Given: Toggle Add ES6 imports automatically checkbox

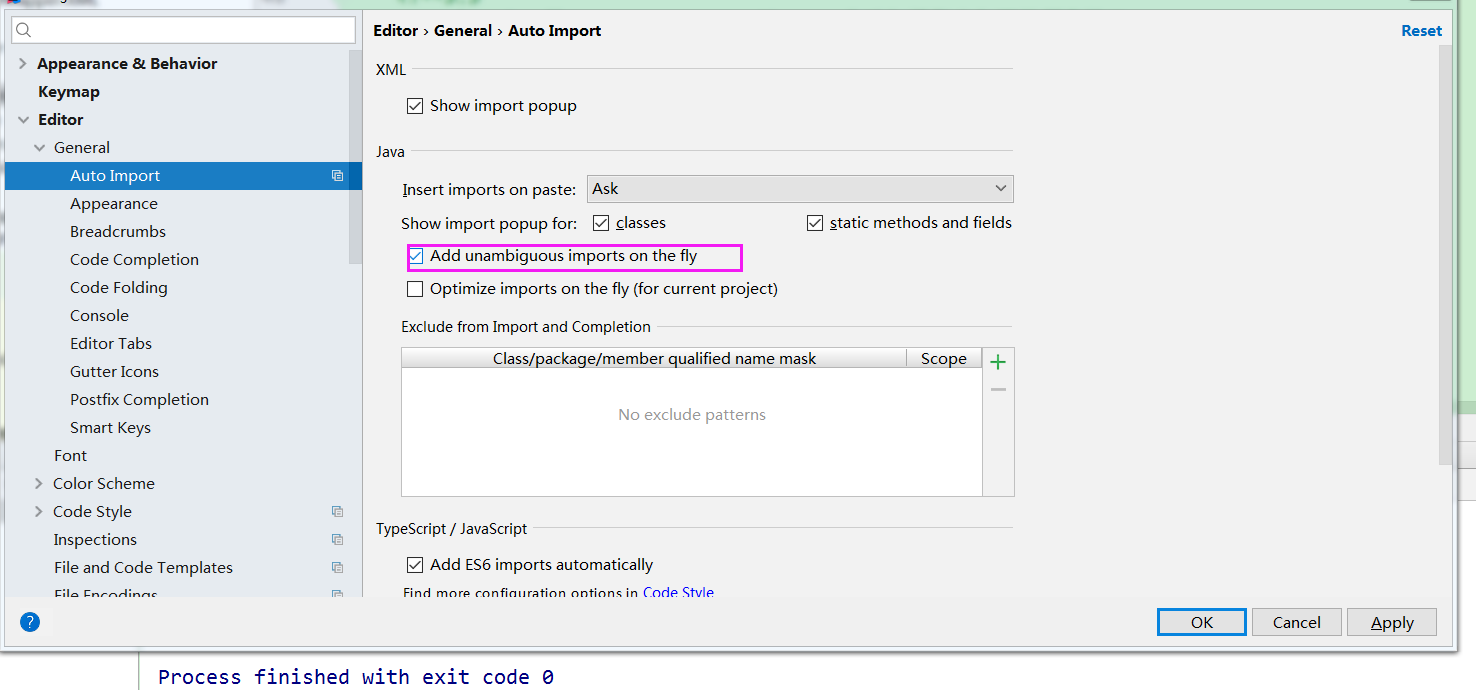Looking at the screenshot, I should coord(415,565).
